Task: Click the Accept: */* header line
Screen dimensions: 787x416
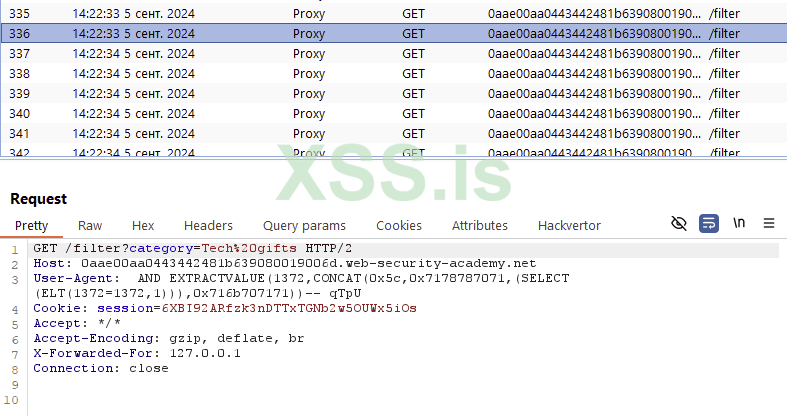Action: [x=77, y=324]
